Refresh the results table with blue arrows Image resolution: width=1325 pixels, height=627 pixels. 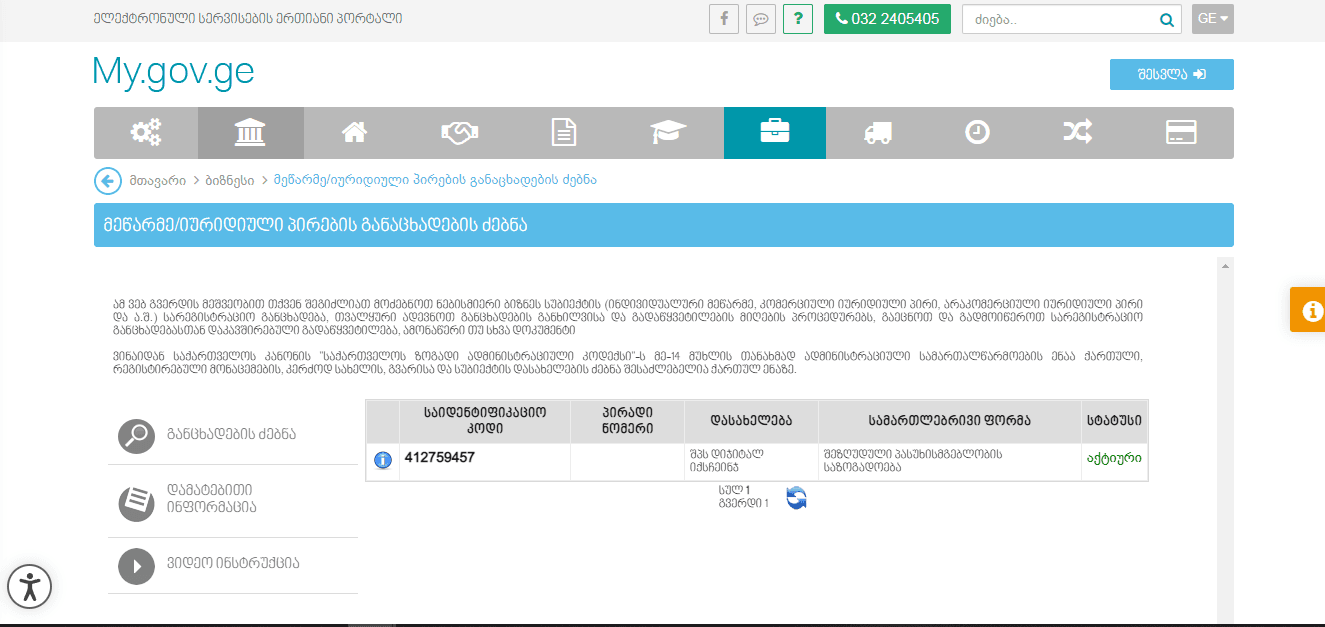click(x=796, y=498)
